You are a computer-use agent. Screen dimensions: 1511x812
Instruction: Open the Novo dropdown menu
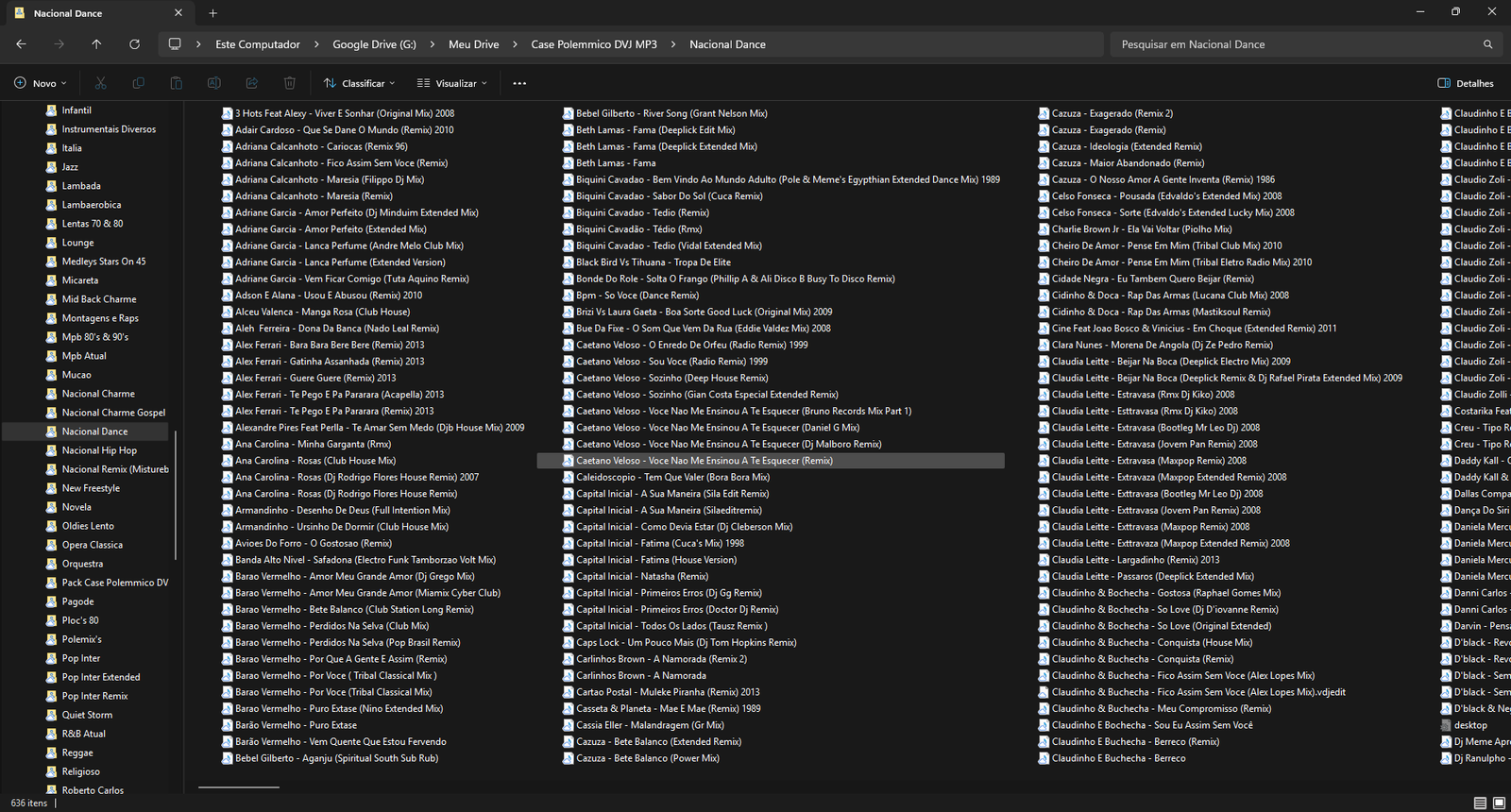41,83
